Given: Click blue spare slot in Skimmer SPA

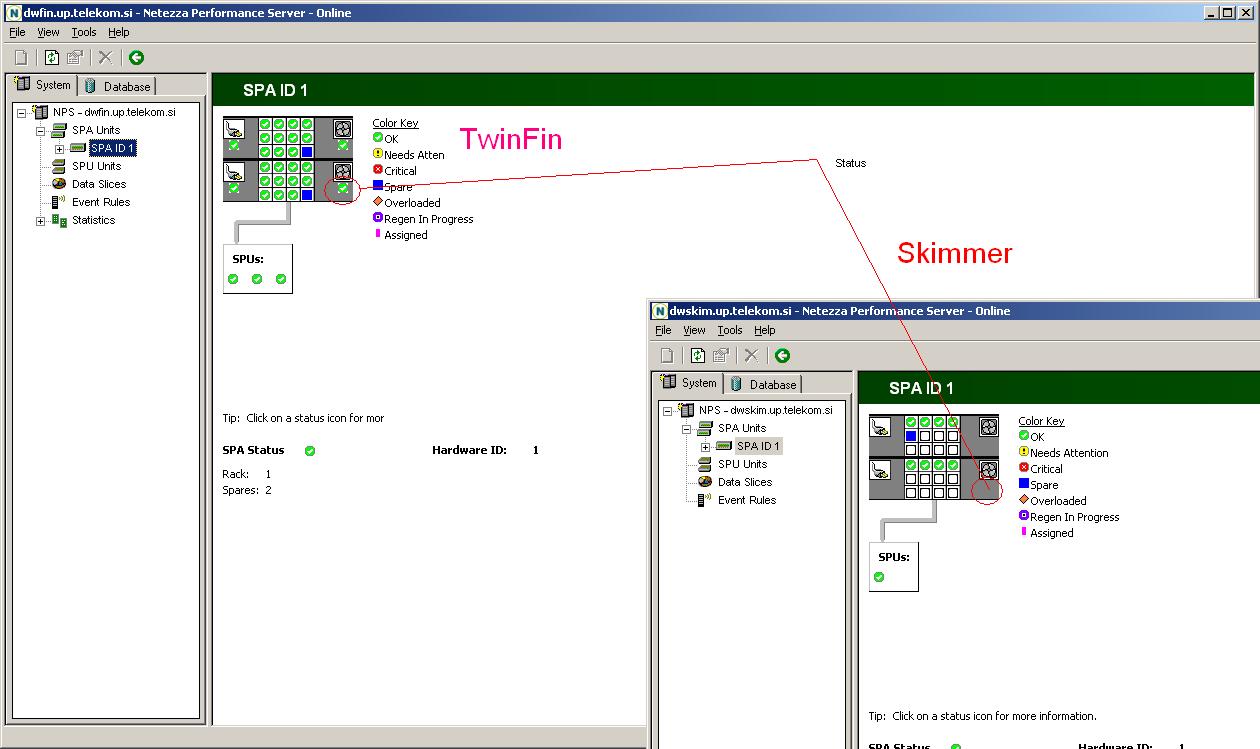Looking at the screenshot, I should click(911, 436).
